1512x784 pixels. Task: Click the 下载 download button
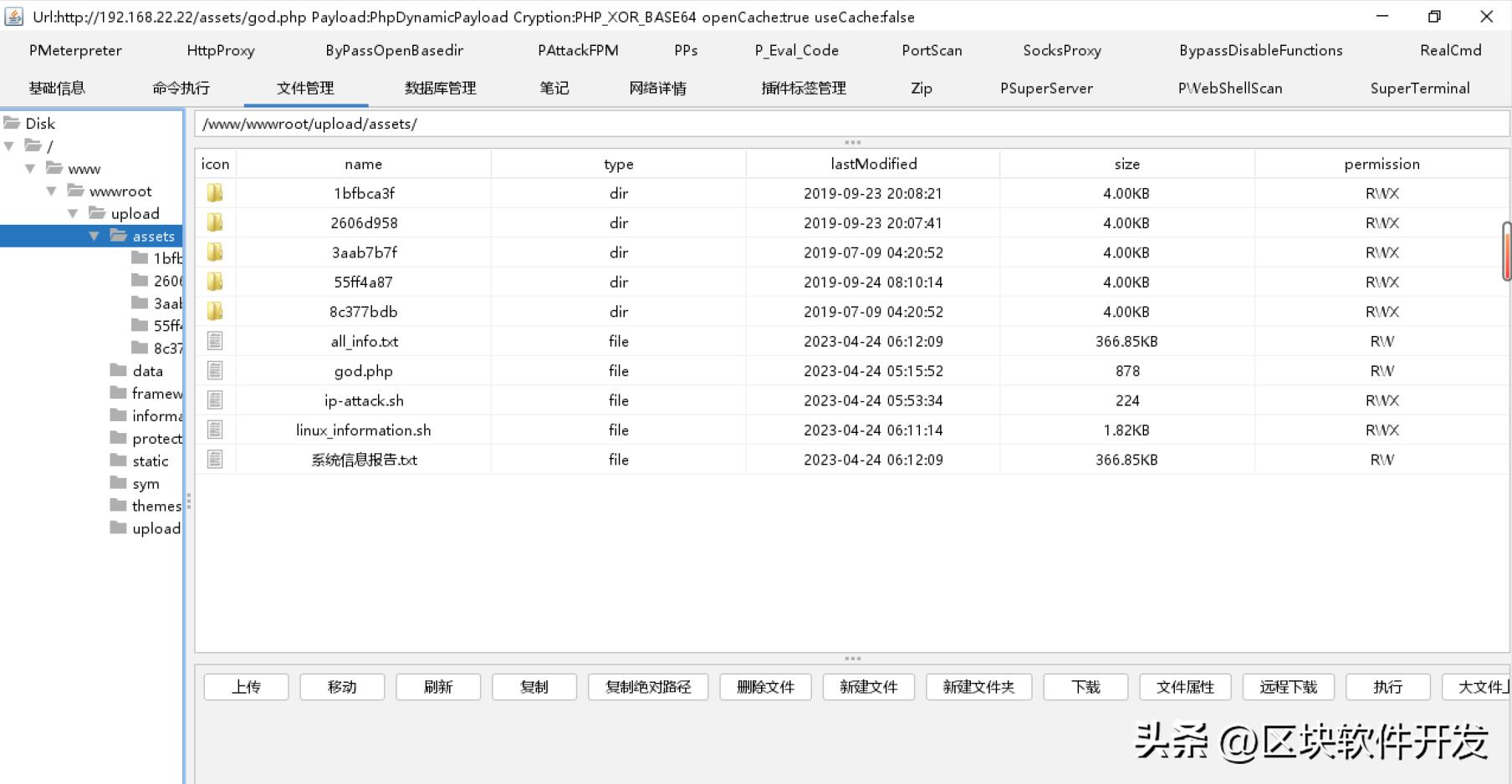point(1085,687)
